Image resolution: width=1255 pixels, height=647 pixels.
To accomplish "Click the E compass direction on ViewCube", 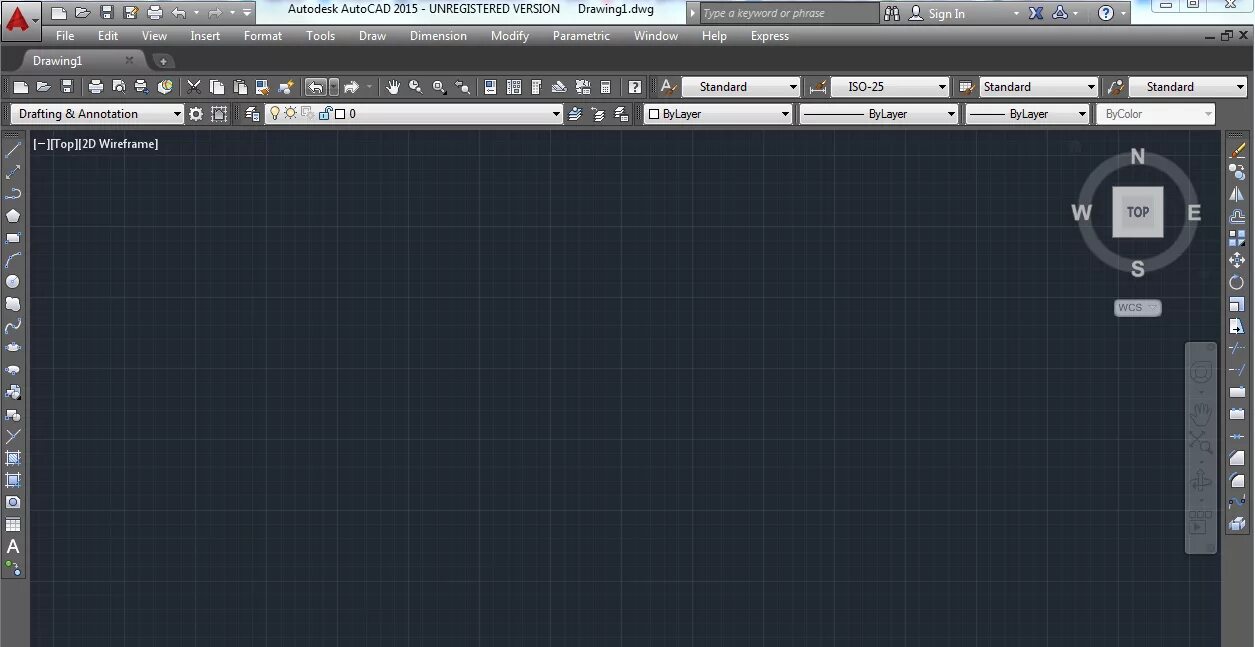I will [x=1194, y=212].
